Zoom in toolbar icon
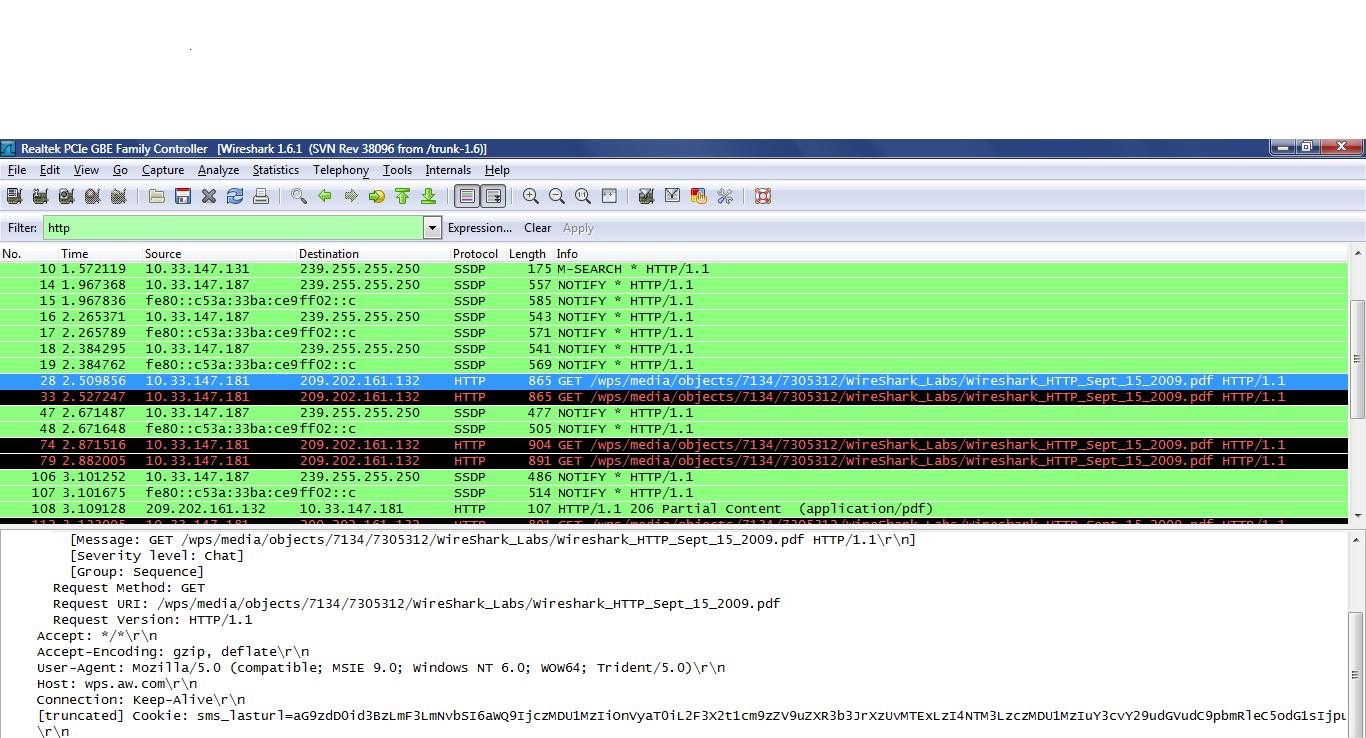The width and height of the screenshot is (1366, 738). (x=531, y=196)
